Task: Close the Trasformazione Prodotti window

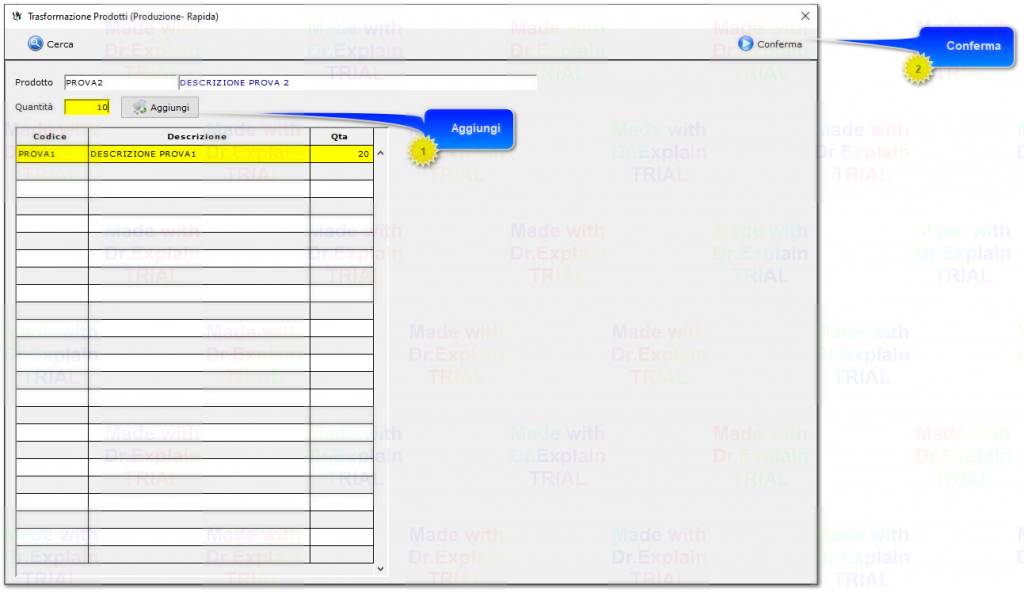Action: (x=805, y=16)
